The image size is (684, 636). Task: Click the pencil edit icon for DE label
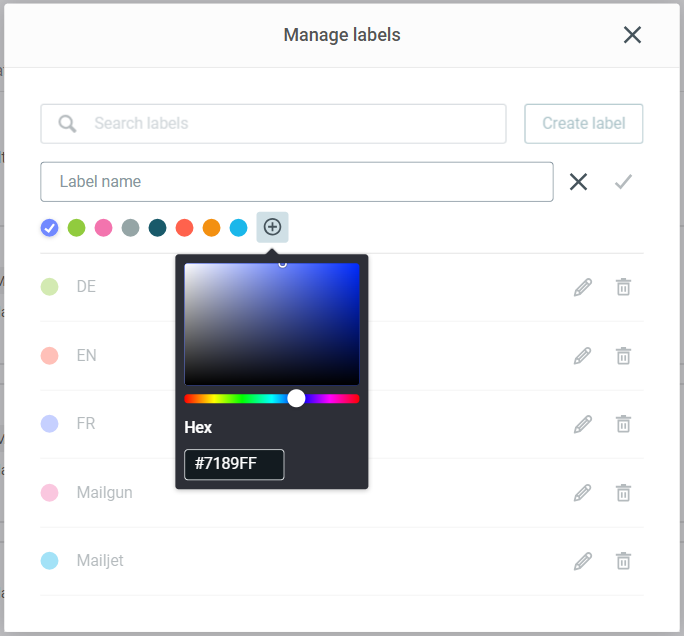(x=583, y=287)
